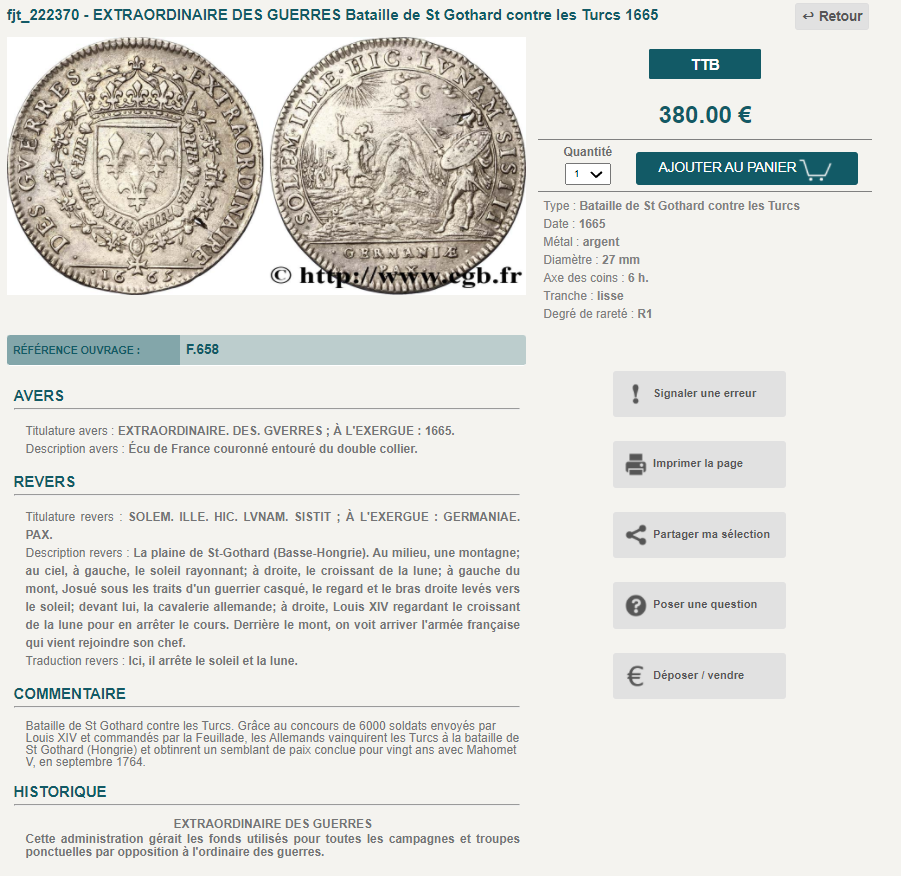Click the F.658 reference value

[202, 349]
